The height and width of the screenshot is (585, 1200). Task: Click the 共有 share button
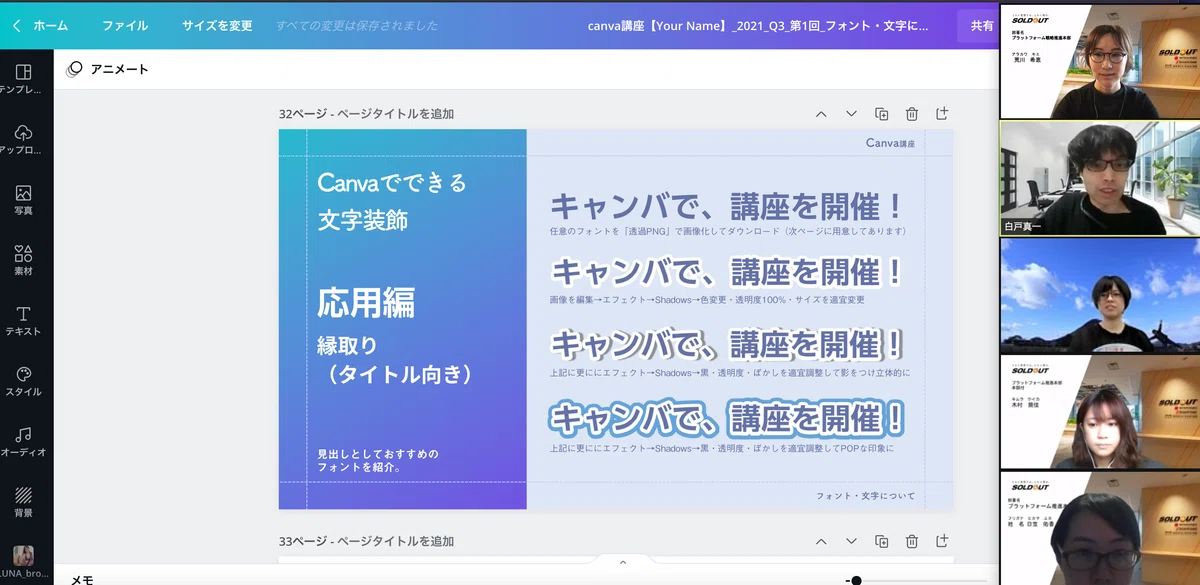[x=980, y=25]
